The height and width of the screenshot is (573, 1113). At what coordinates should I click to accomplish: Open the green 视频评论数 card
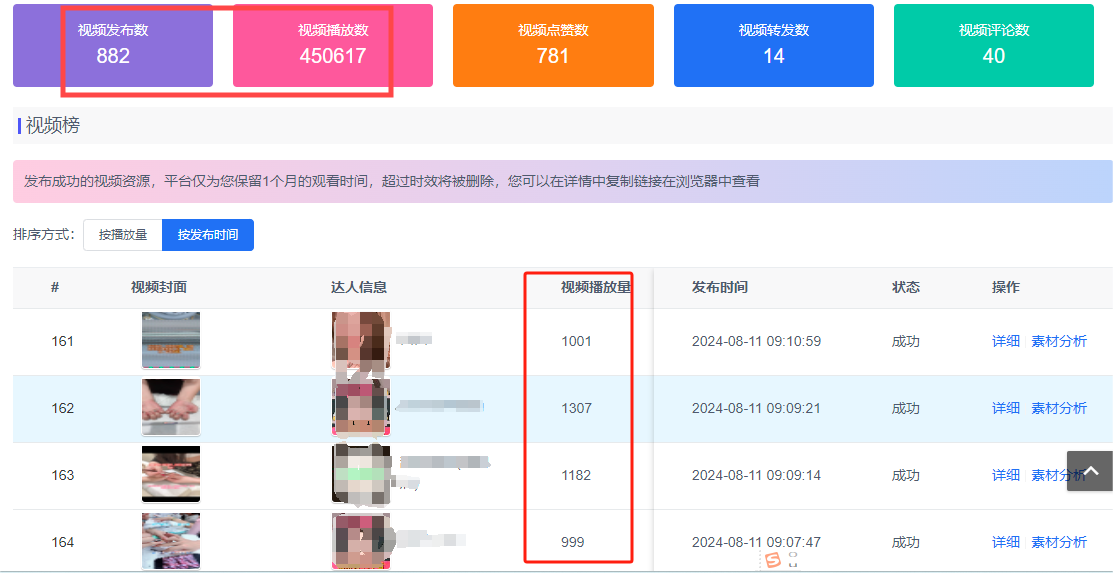click(993, 46)
